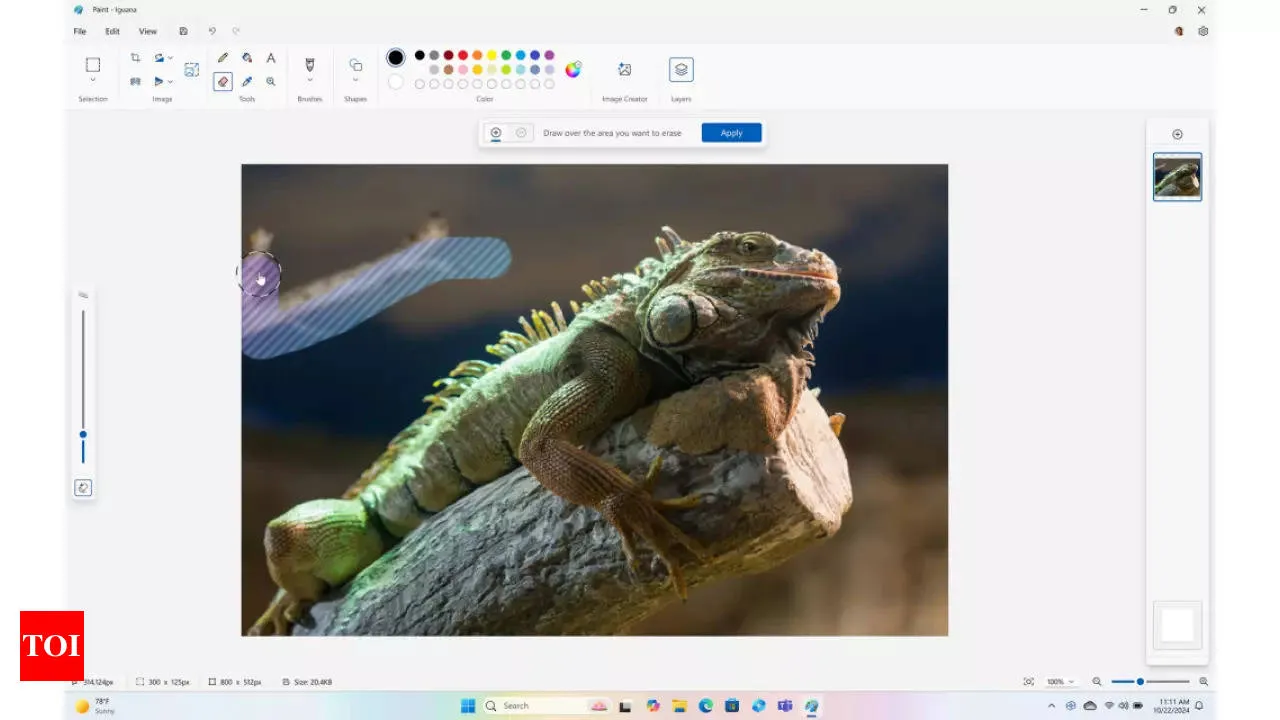
Task: Pick the red color swatch
Action: pyautogui.click(x=463, y=55)
